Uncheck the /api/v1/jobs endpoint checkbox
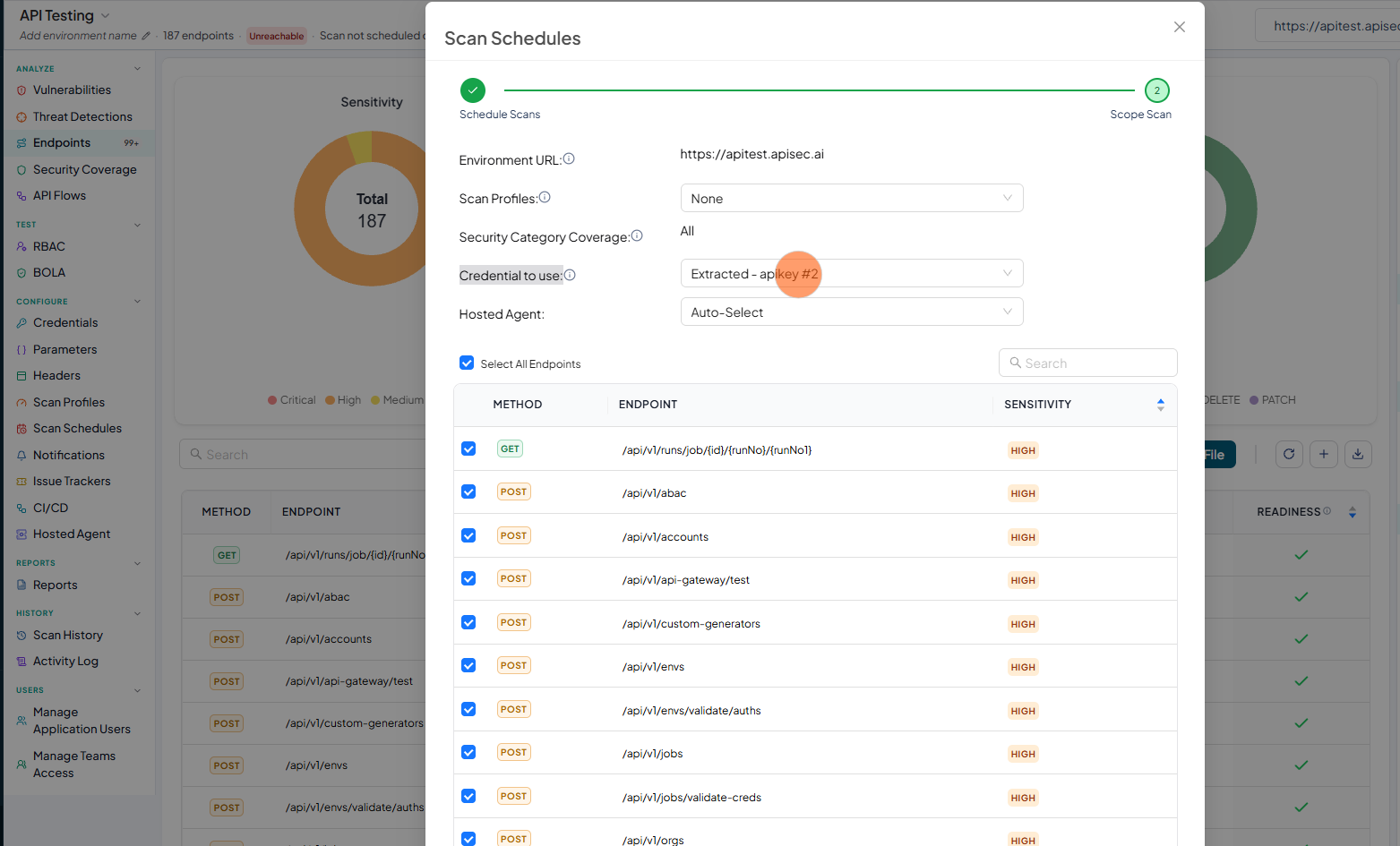Viewport: 1400px width, 846px height. 468,752
